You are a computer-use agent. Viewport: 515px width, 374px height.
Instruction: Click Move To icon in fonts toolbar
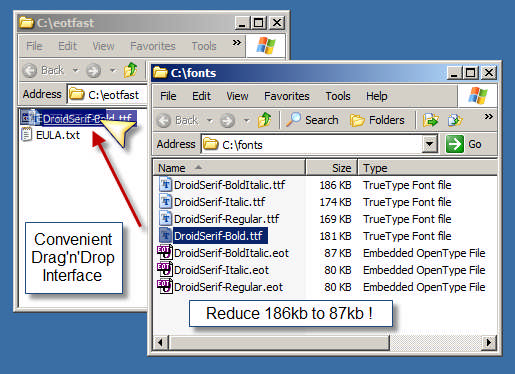[430, 120]
